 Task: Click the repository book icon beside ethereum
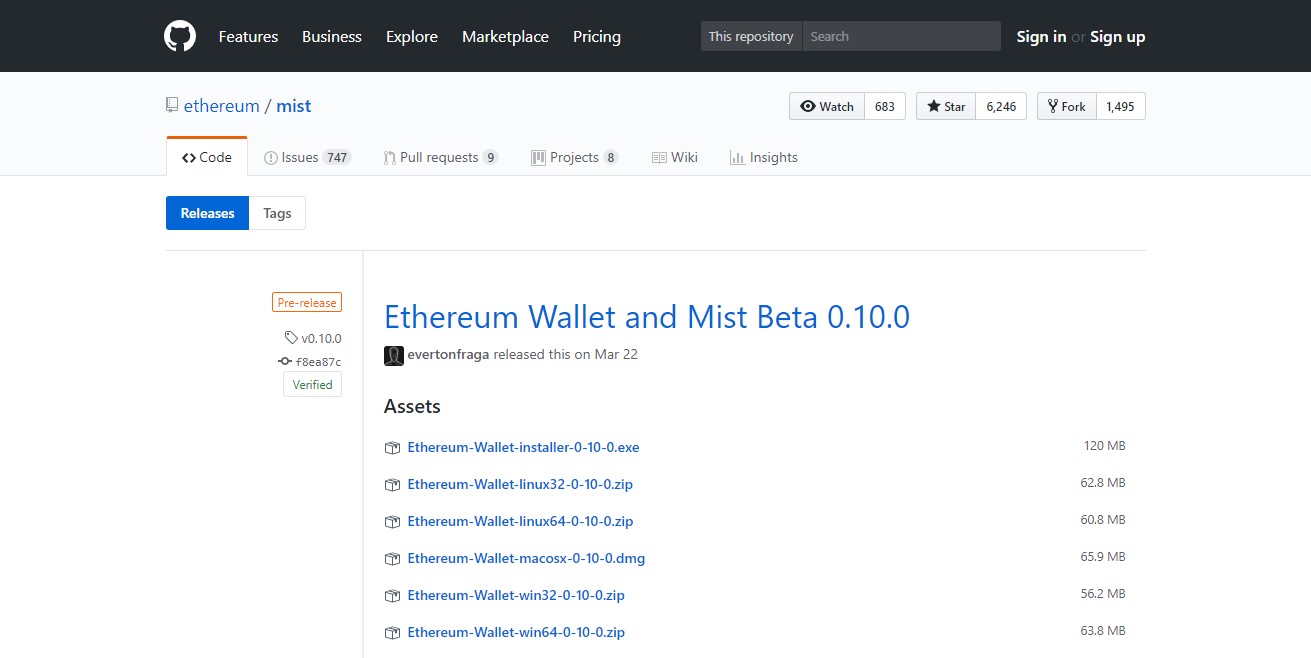click(x=172, y=105)
